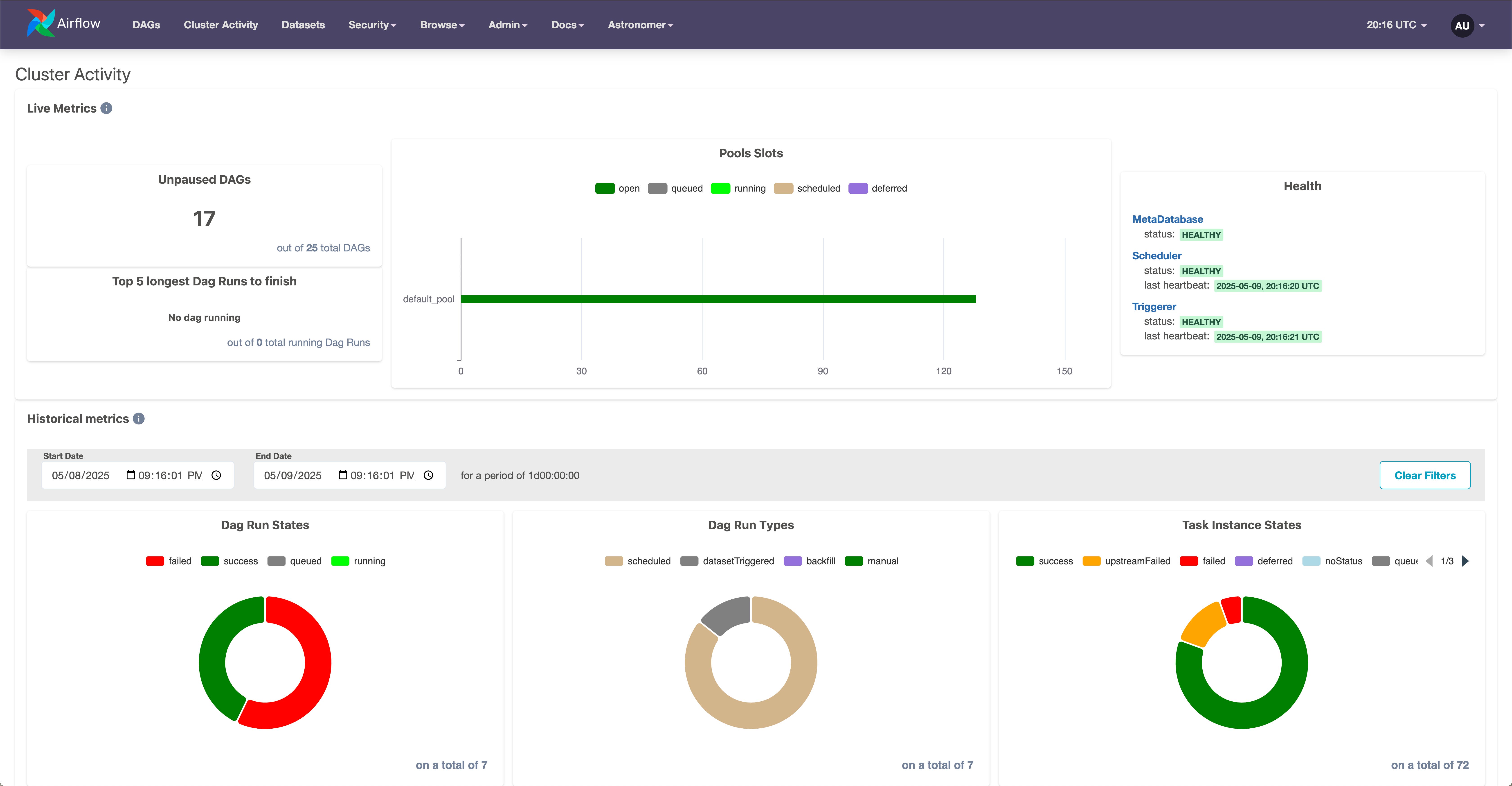This screenshot has height=786, width=1512.
Task: Go to previous Task Instance legend page
Action: [1429, 561]
